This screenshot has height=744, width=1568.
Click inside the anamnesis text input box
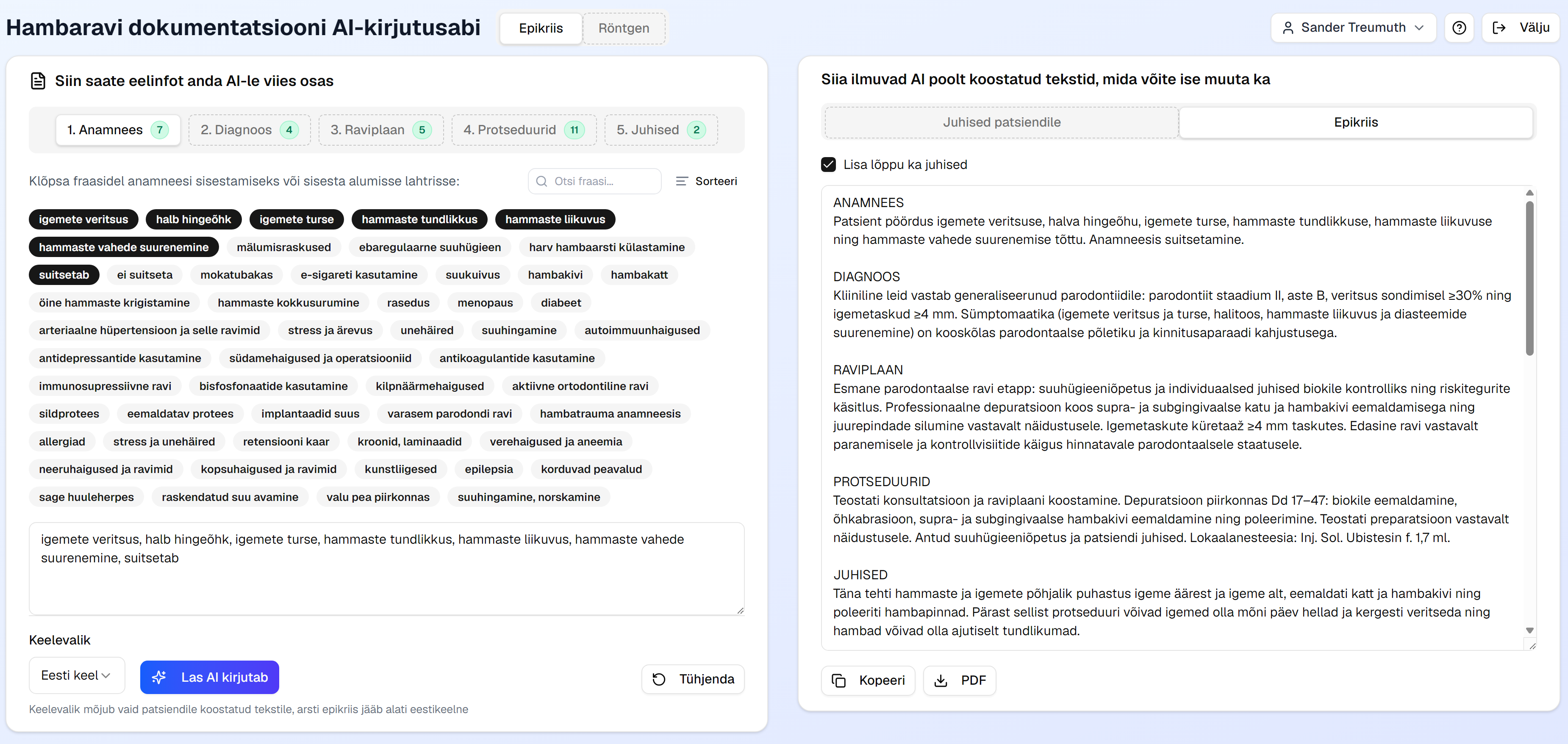pos(386,569)
